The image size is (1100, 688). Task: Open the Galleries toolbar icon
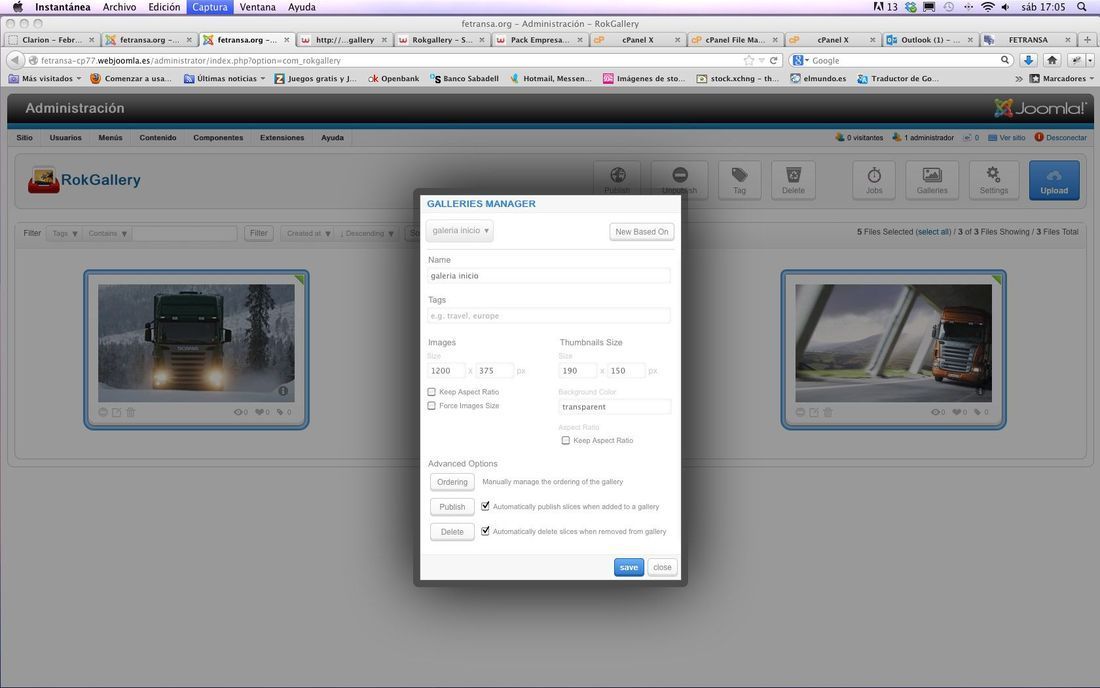click(932, 180)
